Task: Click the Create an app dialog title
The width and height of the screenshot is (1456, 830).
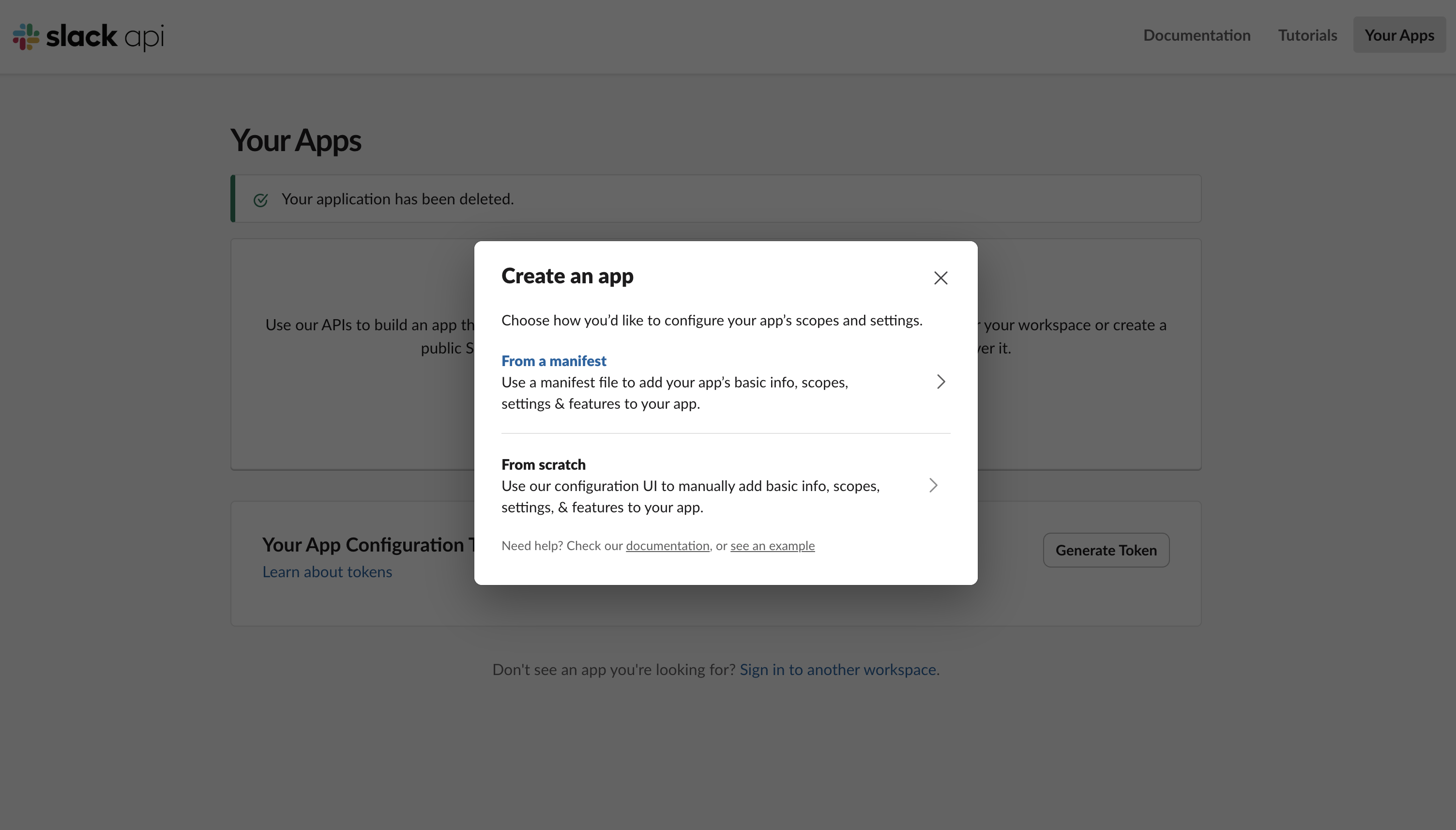Action: click(567, 276)
